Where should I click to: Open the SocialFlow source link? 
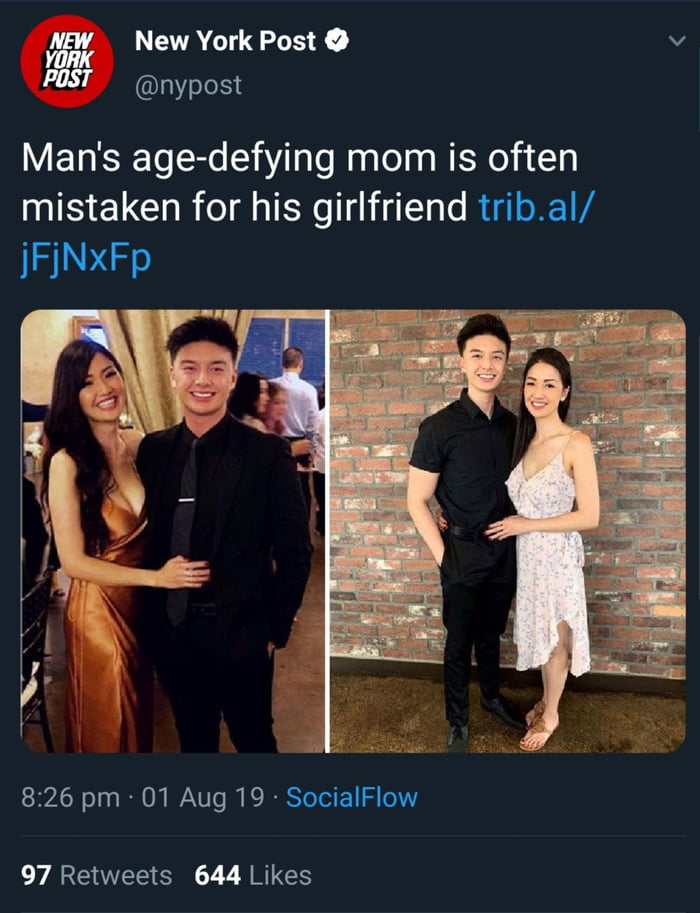tap(352, 797)
